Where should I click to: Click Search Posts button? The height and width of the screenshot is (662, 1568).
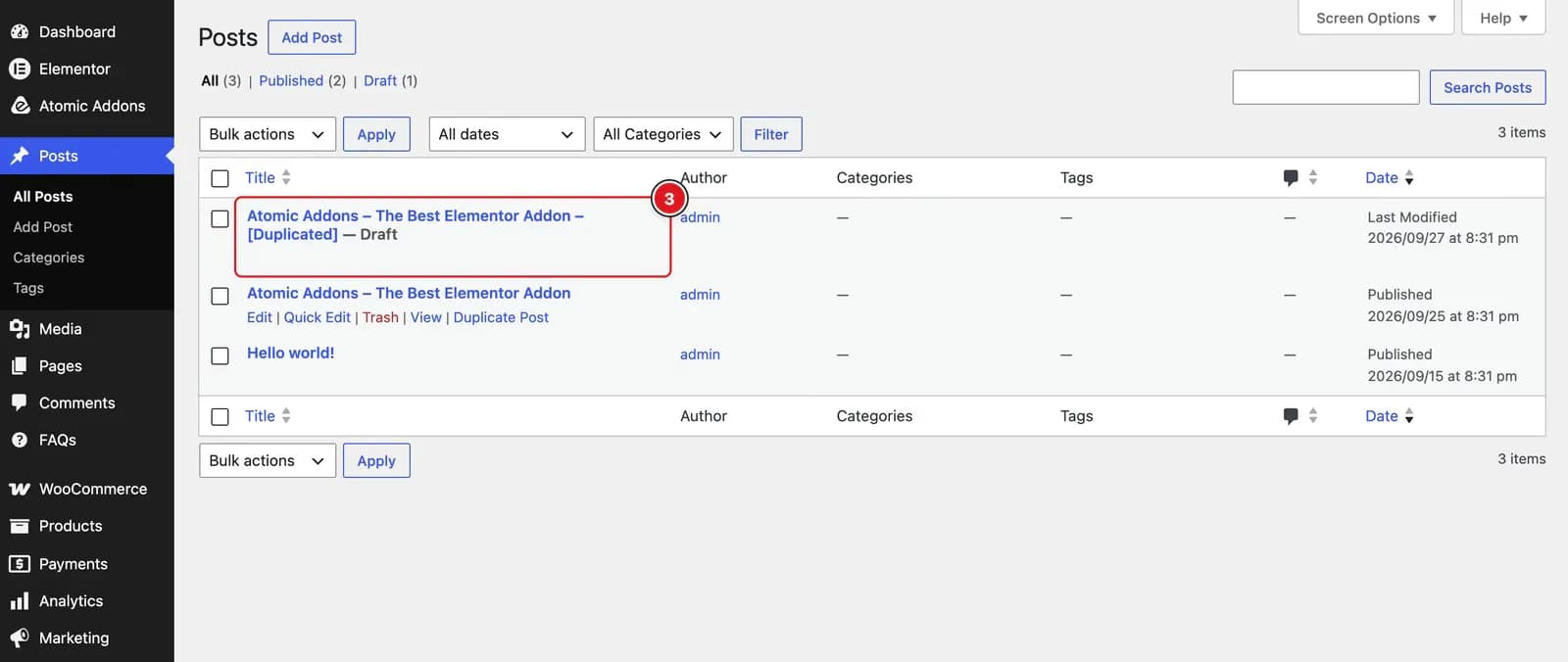(1488, 87)
